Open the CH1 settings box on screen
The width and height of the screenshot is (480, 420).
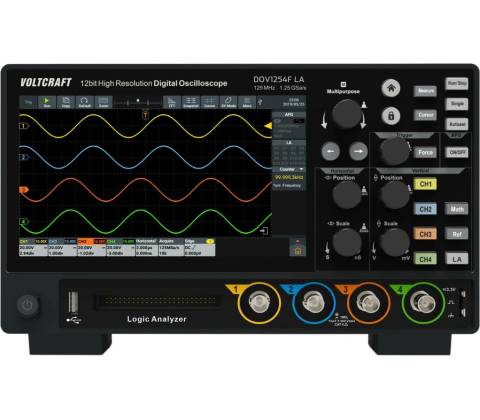(x=33, y=247)
